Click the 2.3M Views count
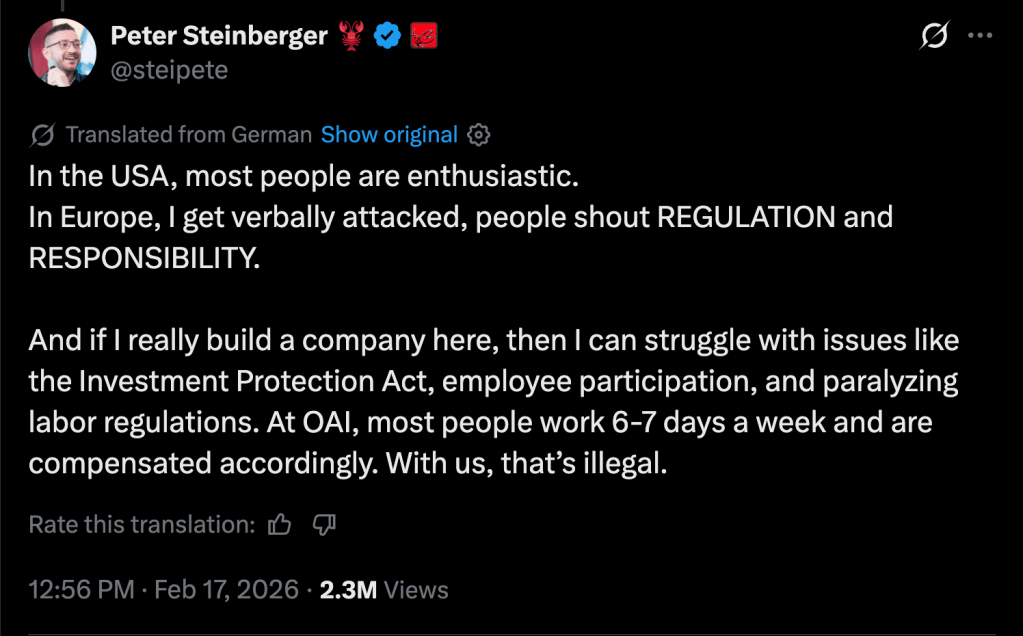The height and width of the screenshot is (636, 1023). [x=384, y=590]
